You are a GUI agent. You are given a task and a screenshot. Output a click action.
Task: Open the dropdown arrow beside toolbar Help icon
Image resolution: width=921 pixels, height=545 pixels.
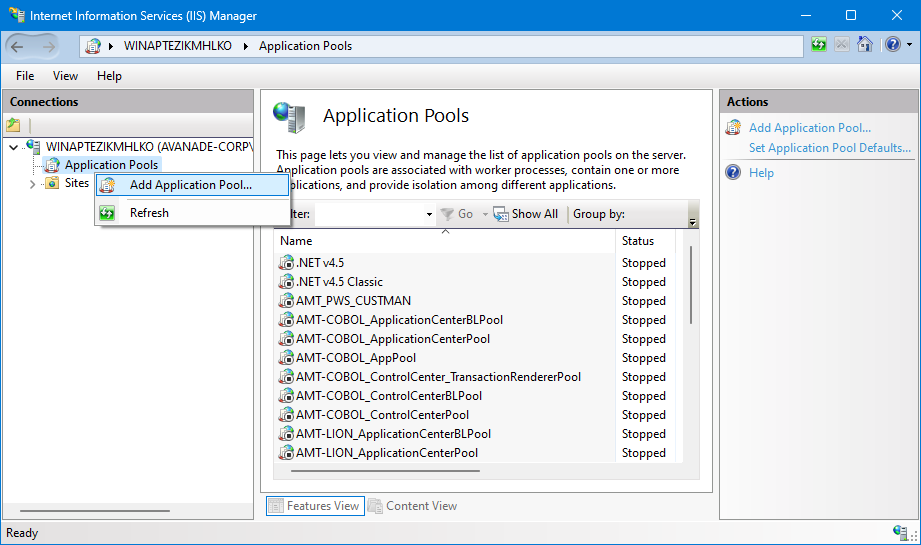909,45
